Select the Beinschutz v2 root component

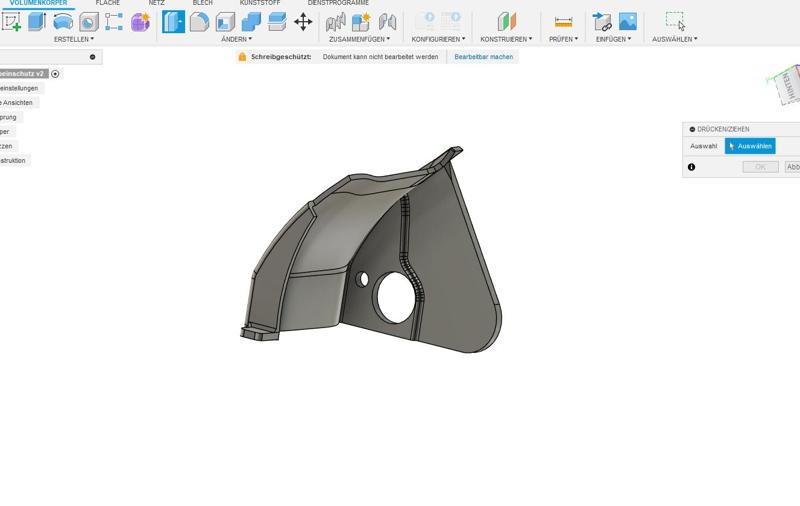click(23, 74)
